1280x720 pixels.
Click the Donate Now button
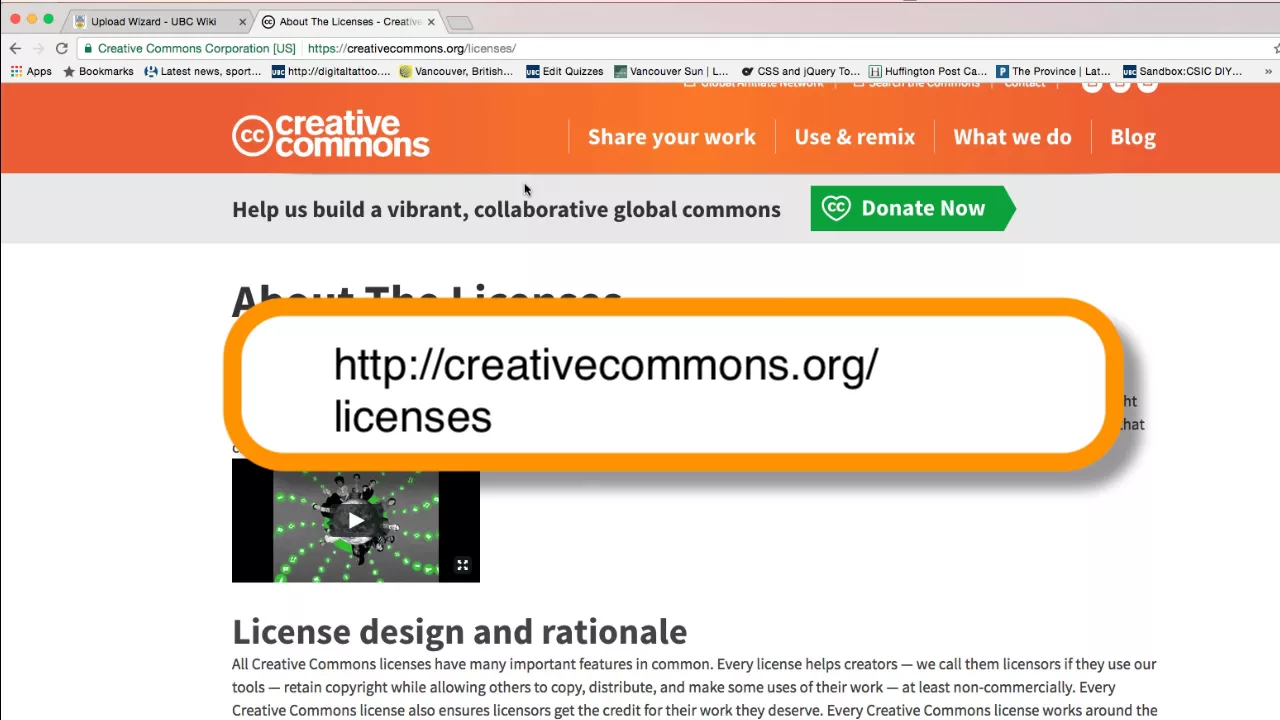(x=913, y=208)
